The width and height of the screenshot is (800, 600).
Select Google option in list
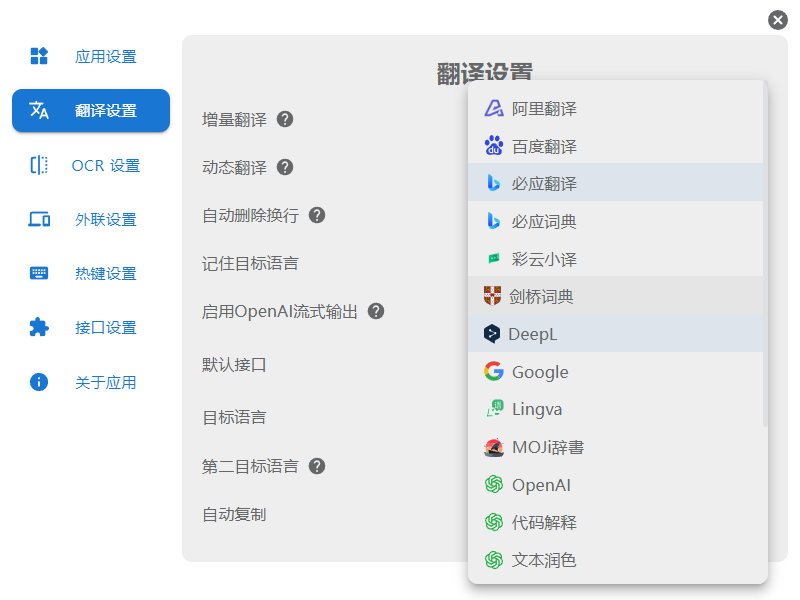pos(615,371)
